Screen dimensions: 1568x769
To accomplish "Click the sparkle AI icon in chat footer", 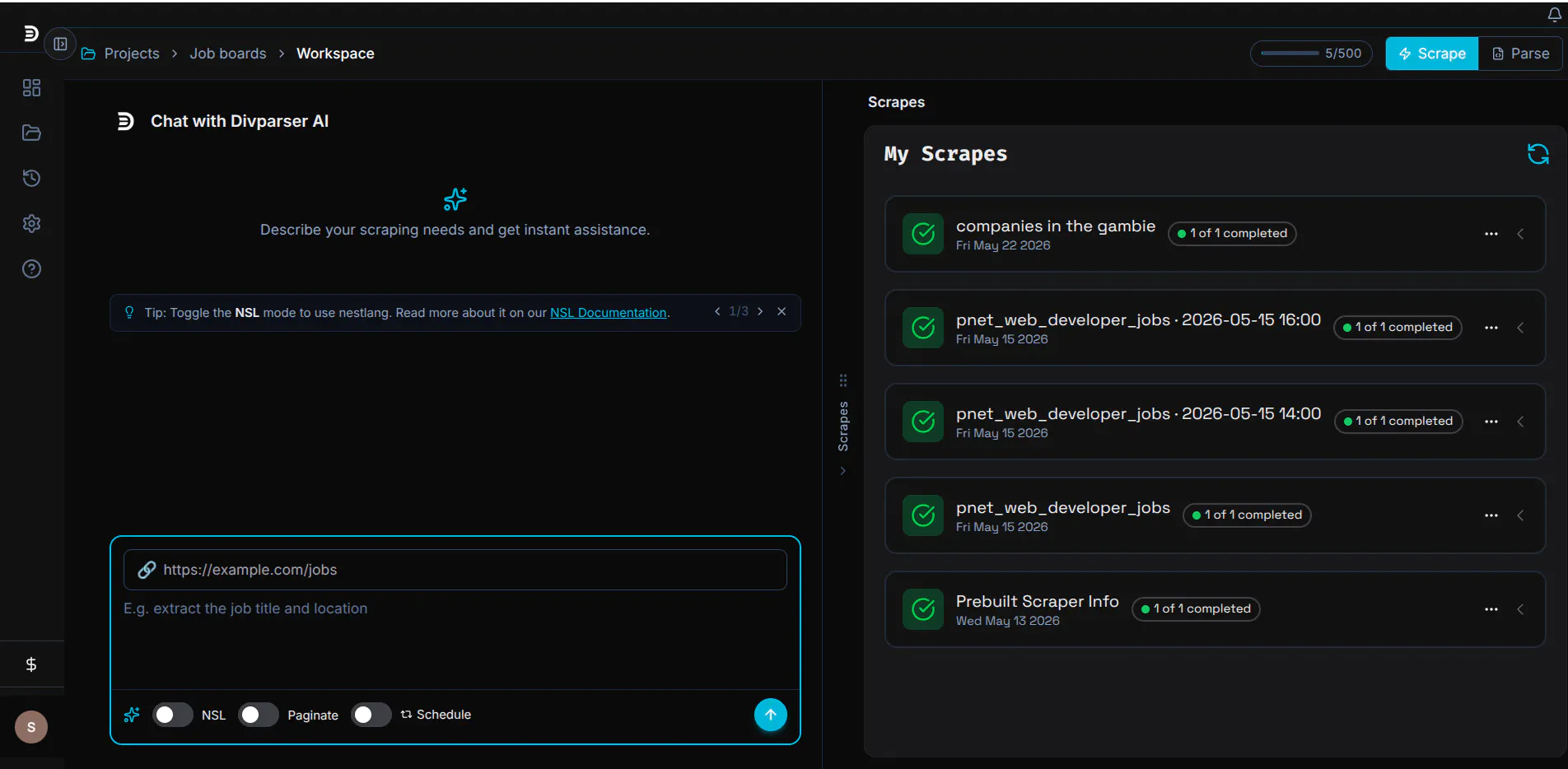I will click(132, 715).
